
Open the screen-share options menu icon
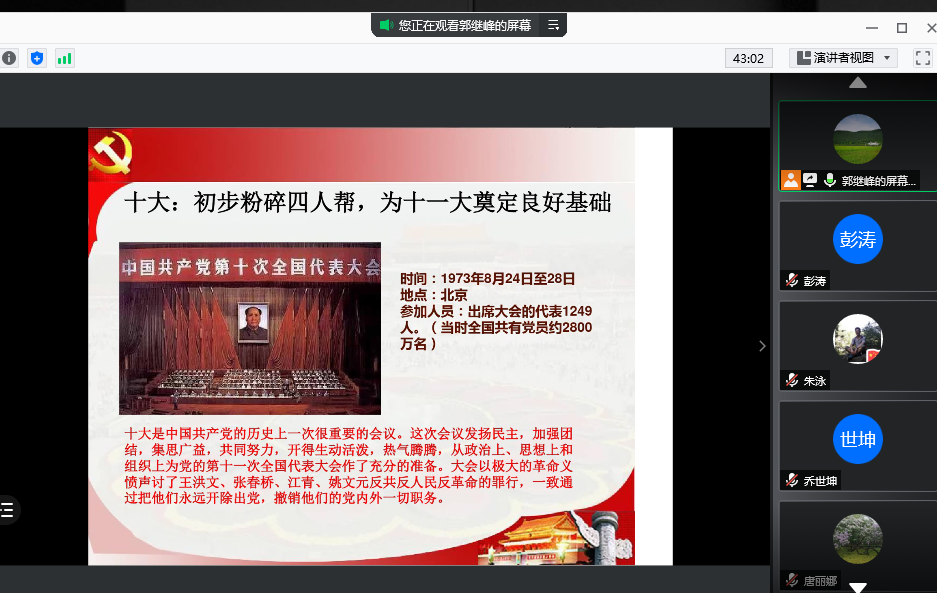click(x=553, y=26)
